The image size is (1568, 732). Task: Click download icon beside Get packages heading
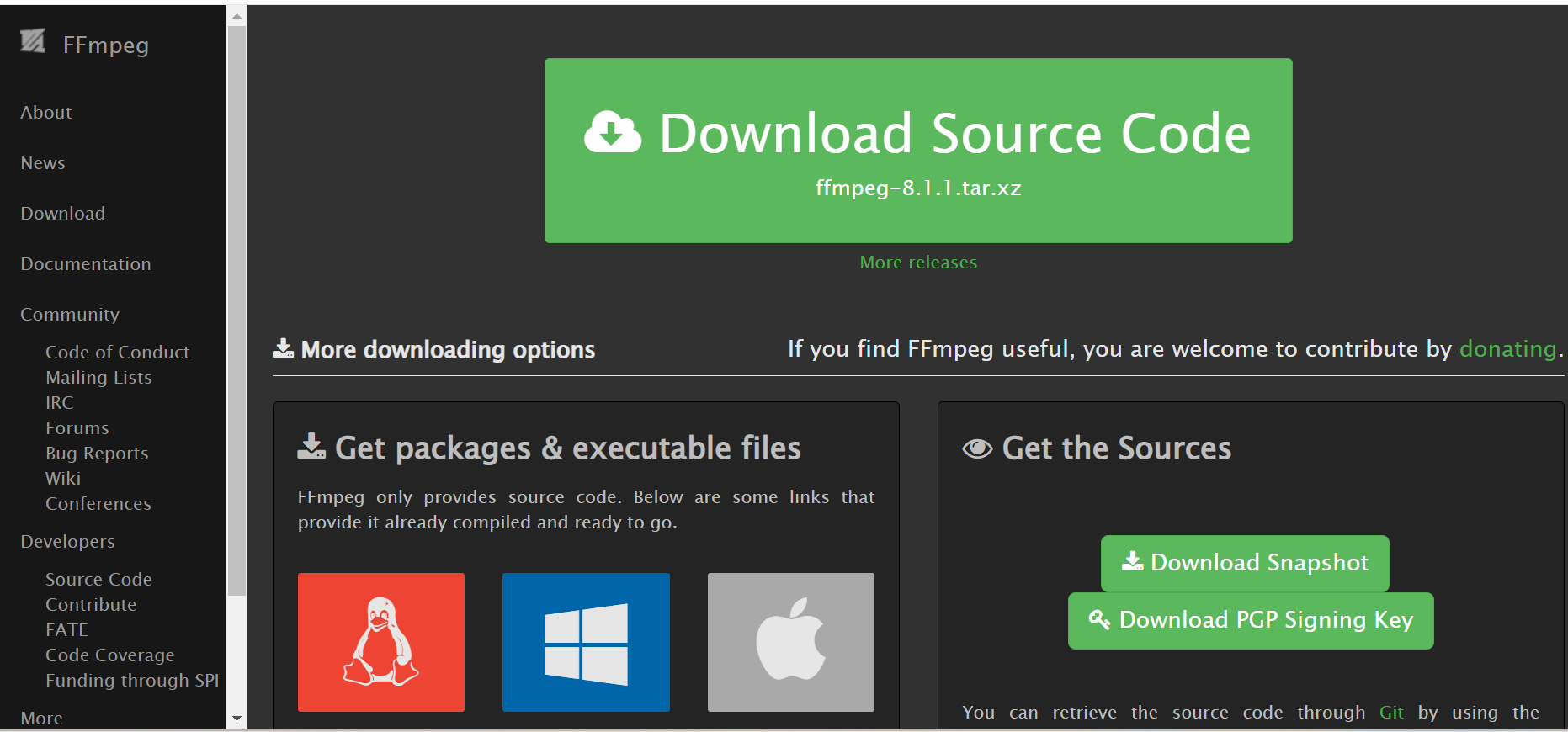(x=311, y=447)
